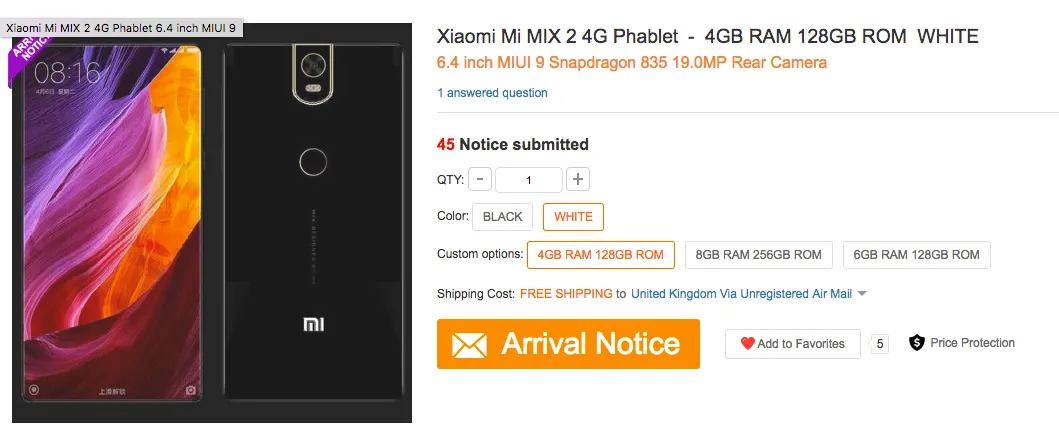Image resolution: width=1059 pixels, height=444 pixels.
Task: Click the quantity input field
Action: pyautogui.click(x=529, y=180)
